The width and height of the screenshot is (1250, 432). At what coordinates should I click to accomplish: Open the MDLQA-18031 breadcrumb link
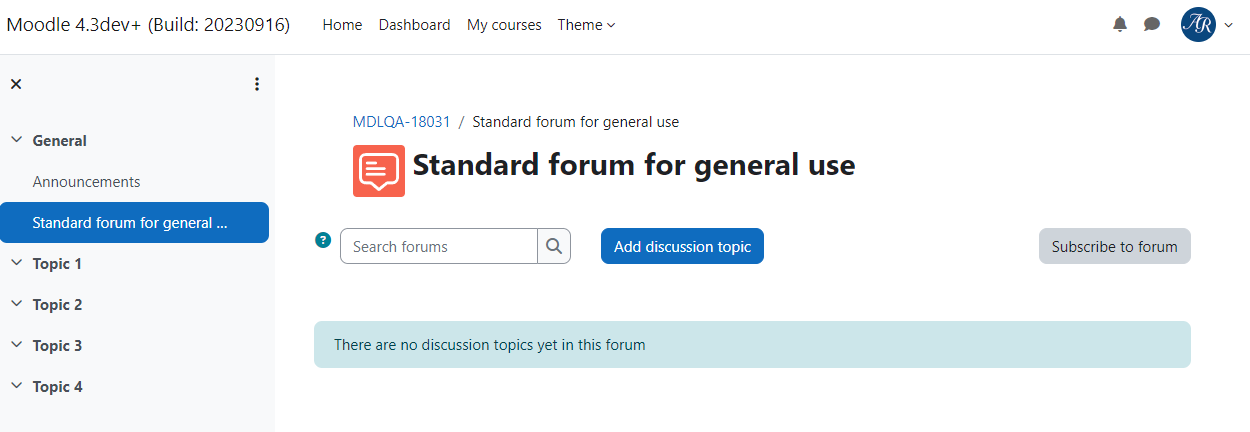click(x=402, y=122)
